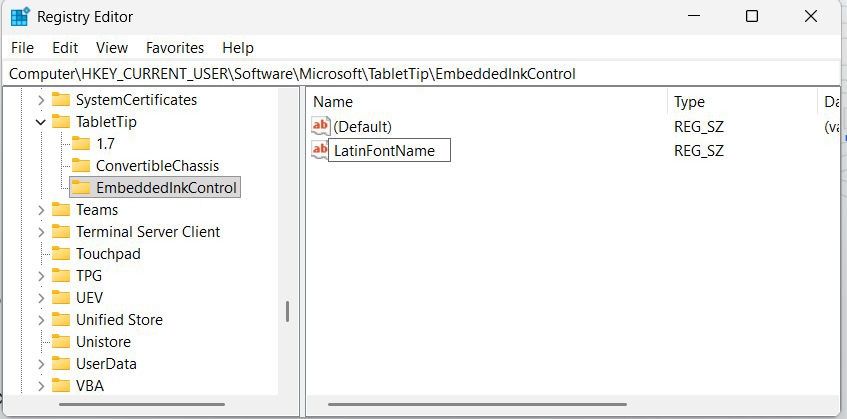Viewport: 847px width, 419px height.
Task: Click the Registry Editor app icon
Action: pyautogui.click(x=20, y=17)
